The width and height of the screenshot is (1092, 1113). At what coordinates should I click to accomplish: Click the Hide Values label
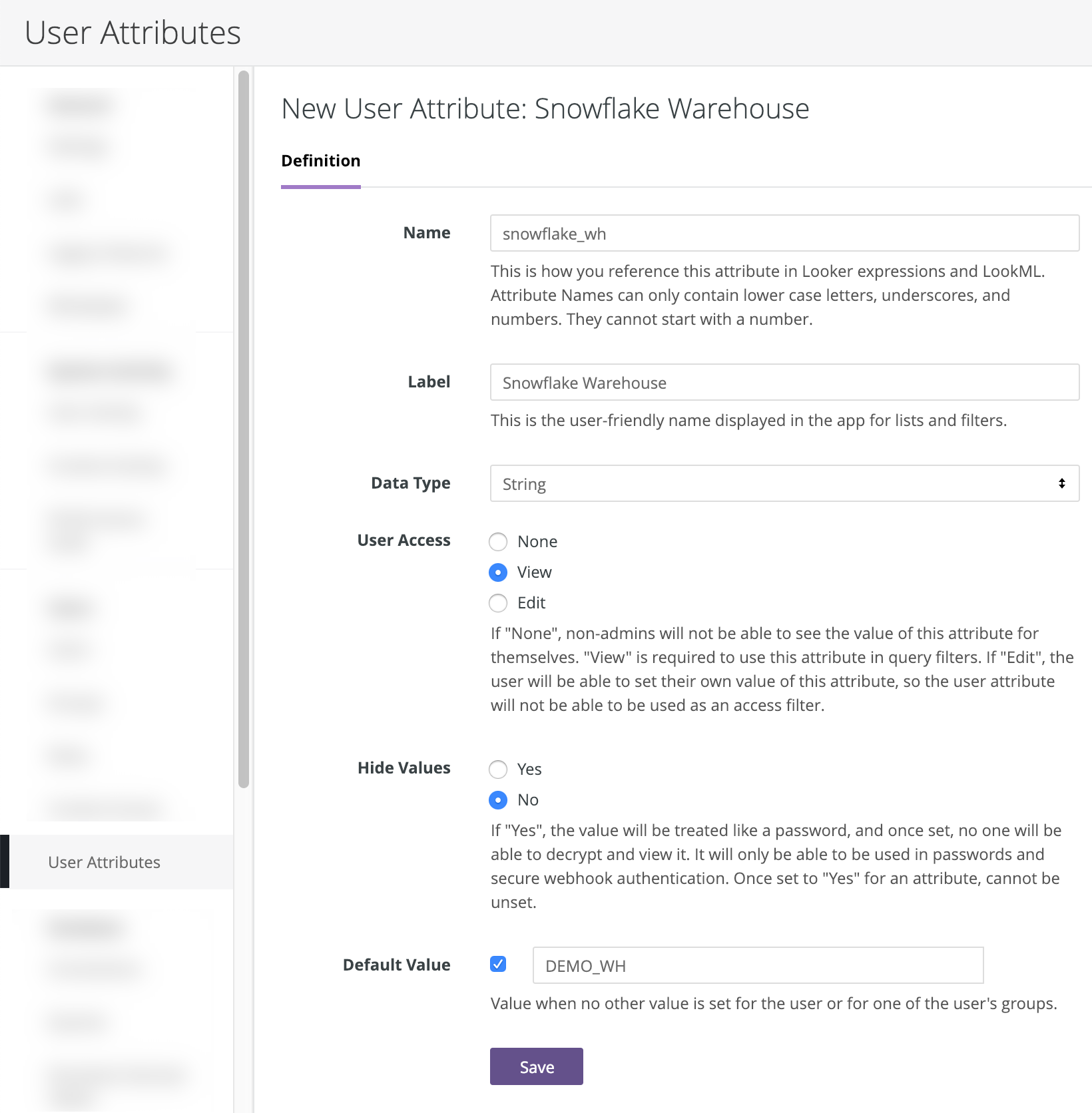coord(404,768)
